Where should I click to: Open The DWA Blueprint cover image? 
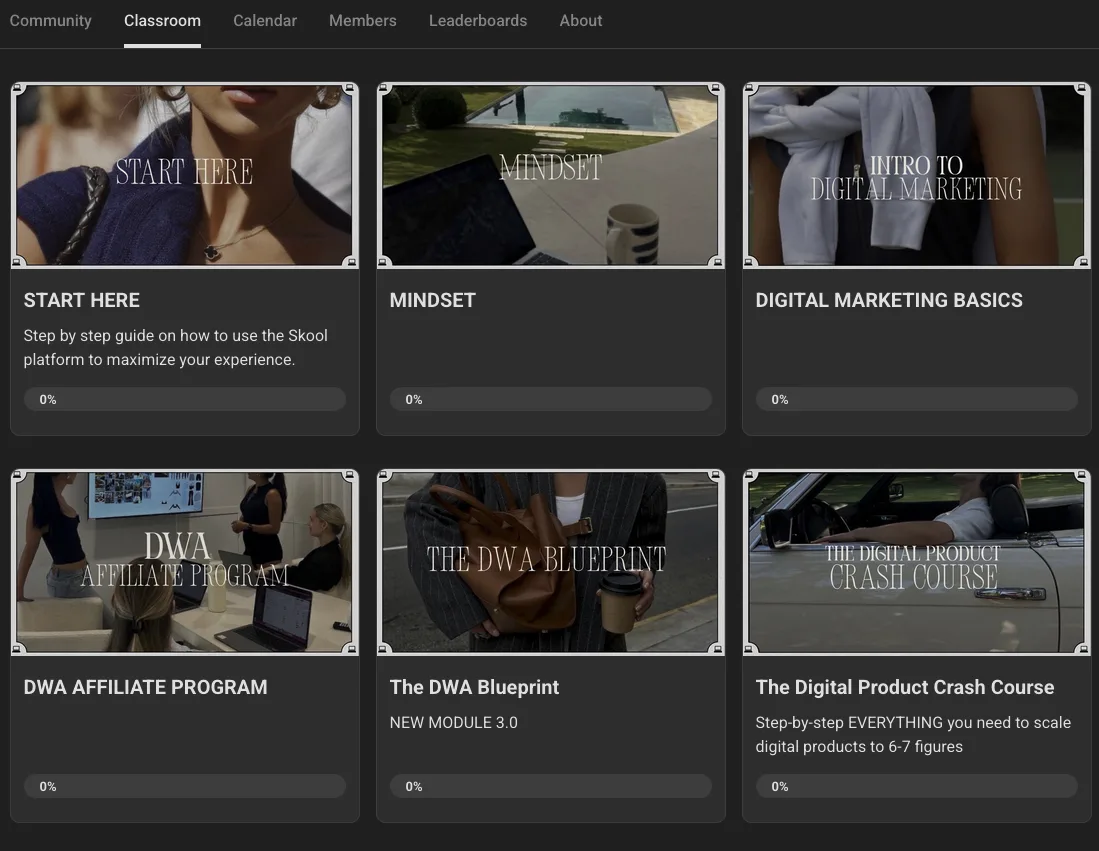[x=551, y=562]
